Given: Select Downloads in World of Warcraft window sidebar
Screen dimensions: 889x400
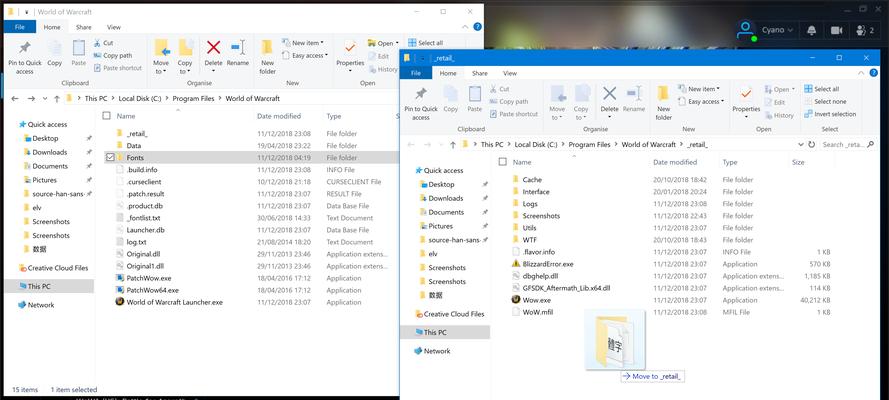Looking at the screenshot, I should pos(49,152).
